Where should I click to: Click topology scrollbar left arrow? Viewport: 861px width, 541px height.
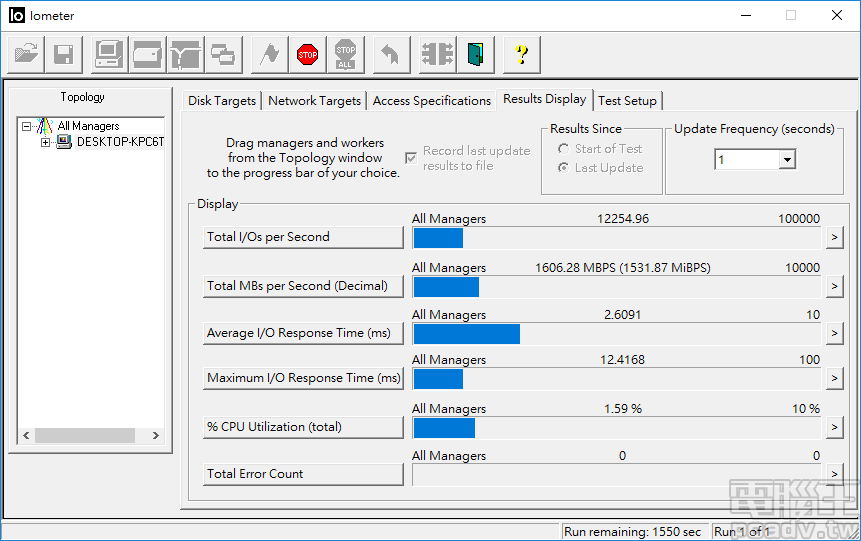point(26,436)
